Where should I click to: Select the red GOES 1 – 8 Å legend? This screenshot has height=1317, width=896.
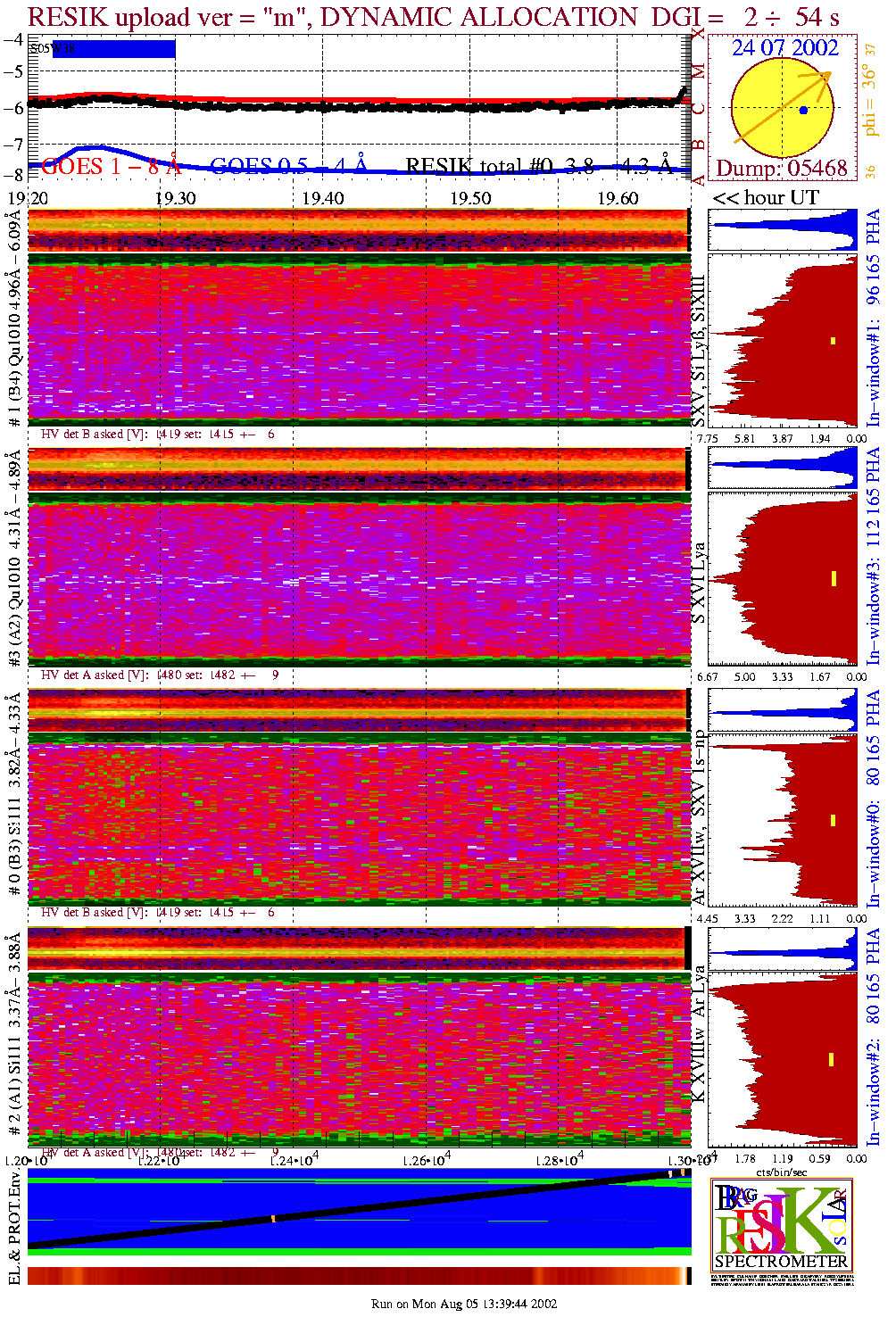[x=111, y=167]
